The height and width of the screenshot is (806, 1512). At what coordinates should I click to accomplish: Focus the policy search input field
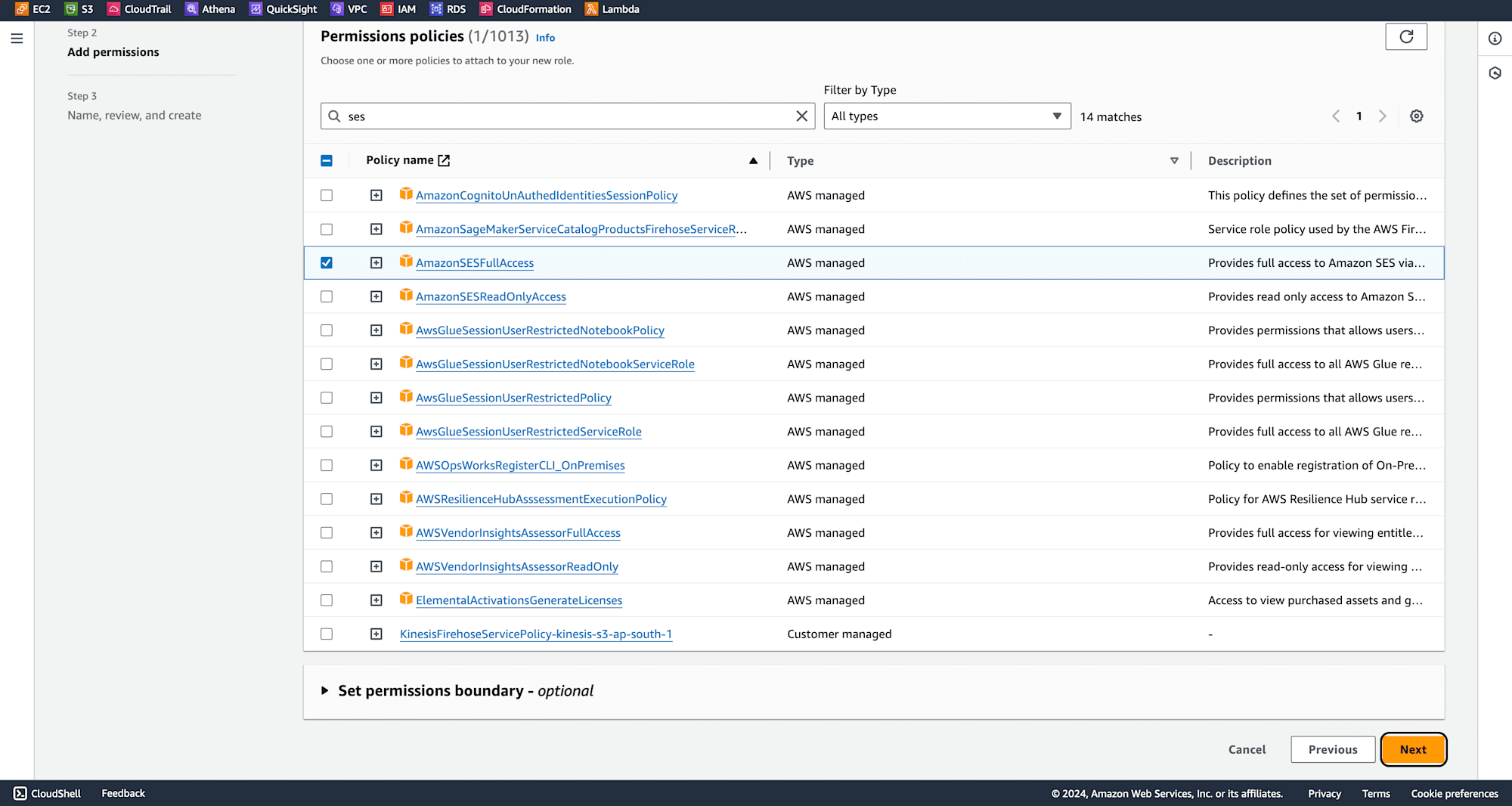567,116
